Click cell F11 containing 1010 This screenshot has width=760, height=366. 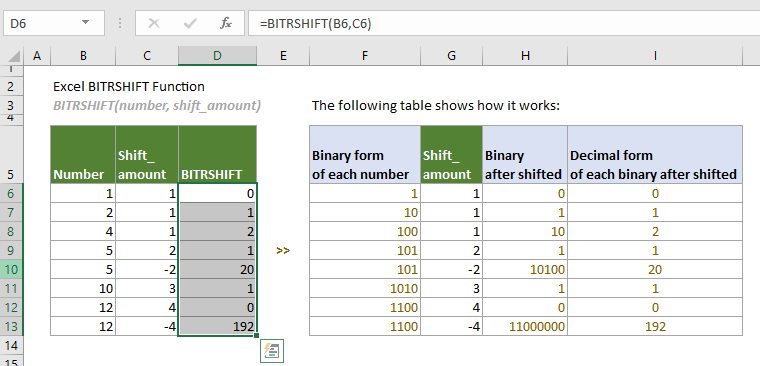point(365,288)
